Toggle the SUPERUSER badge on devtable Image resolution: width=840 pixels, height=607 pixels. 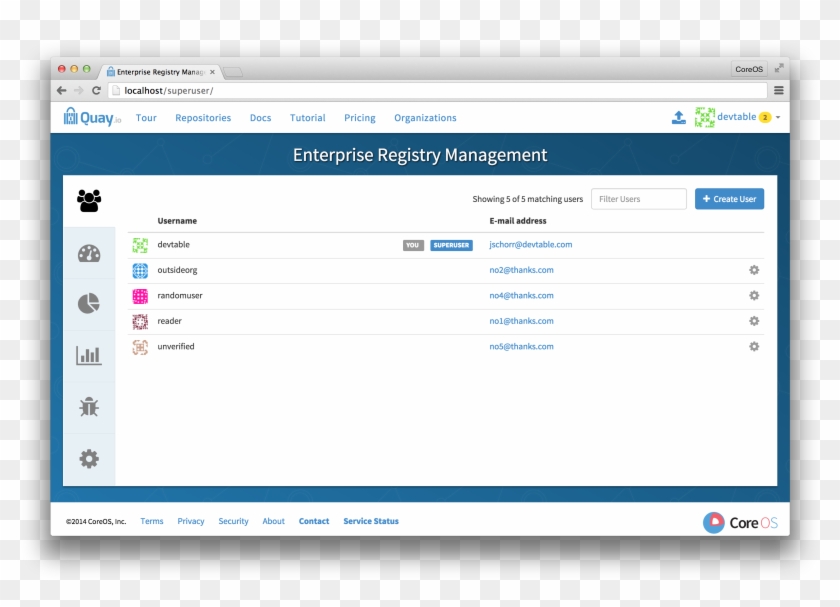pyautogui.click(x=451, y=245)
